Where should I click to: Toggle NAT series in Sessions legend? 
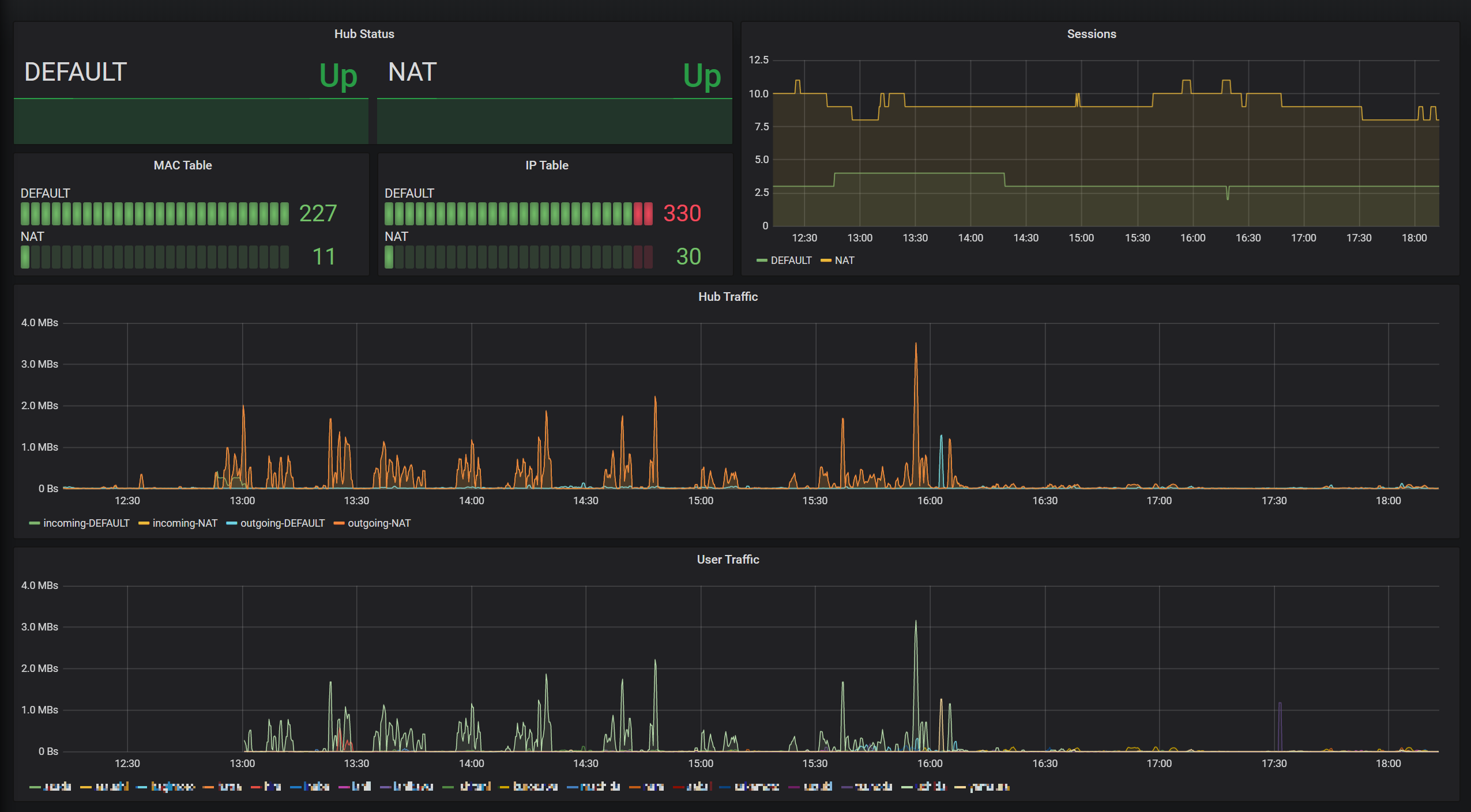click(844, 260)
